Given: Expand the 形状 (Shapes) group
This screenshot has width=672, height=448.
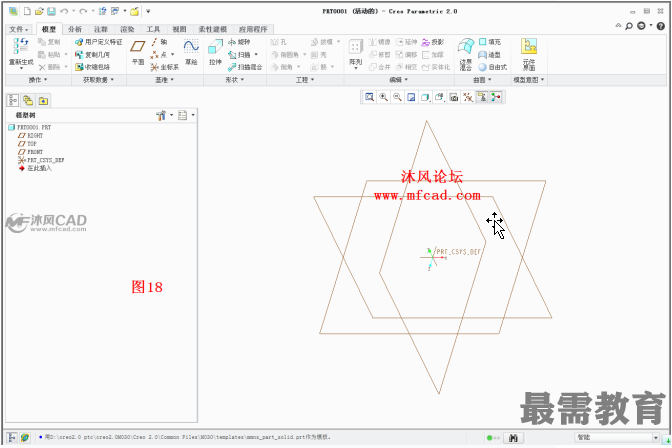Looking at the screenshot, I should pyautogui.click(x=235, y=80).
